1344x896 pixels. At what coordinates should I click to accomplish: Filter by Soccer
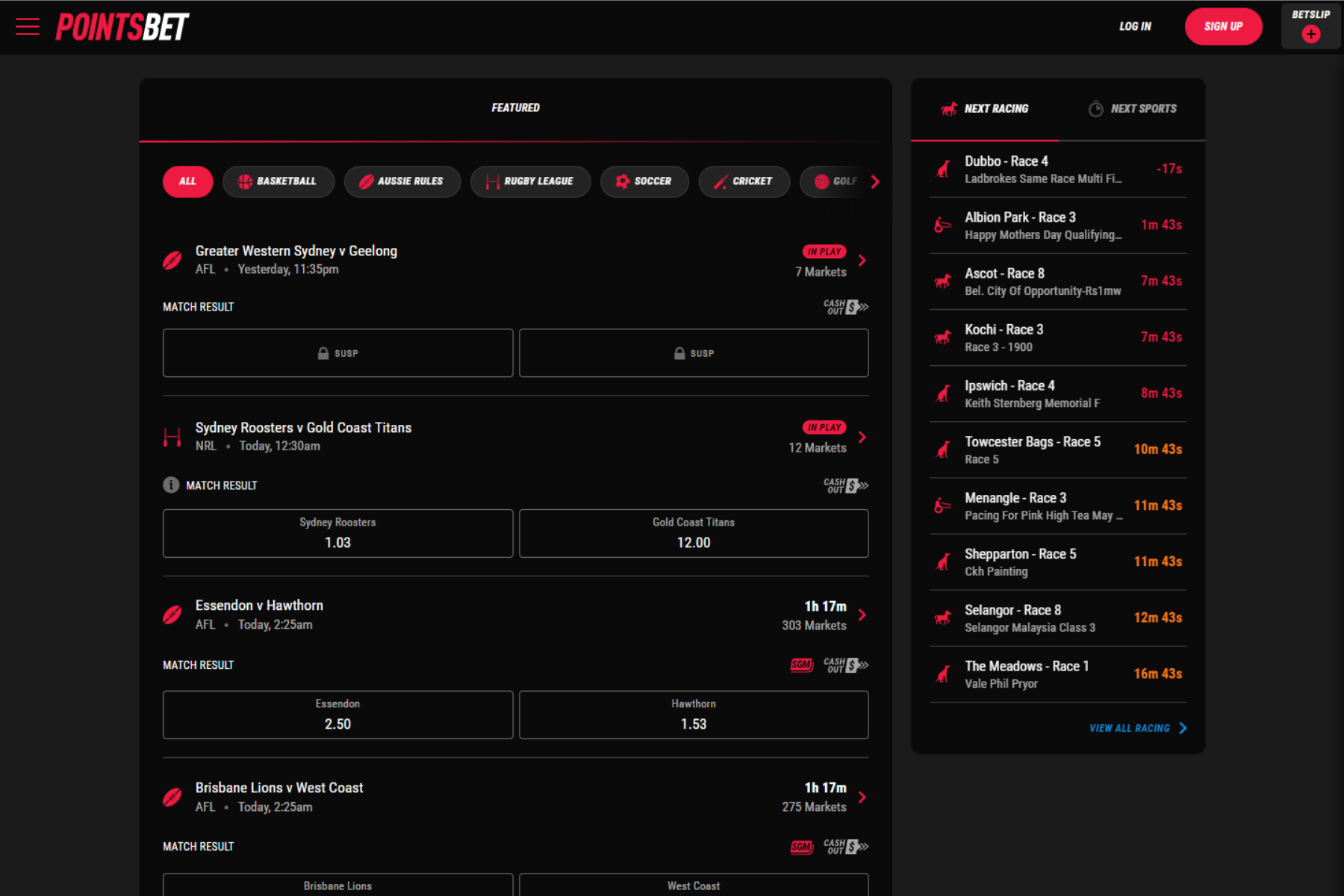644,181
